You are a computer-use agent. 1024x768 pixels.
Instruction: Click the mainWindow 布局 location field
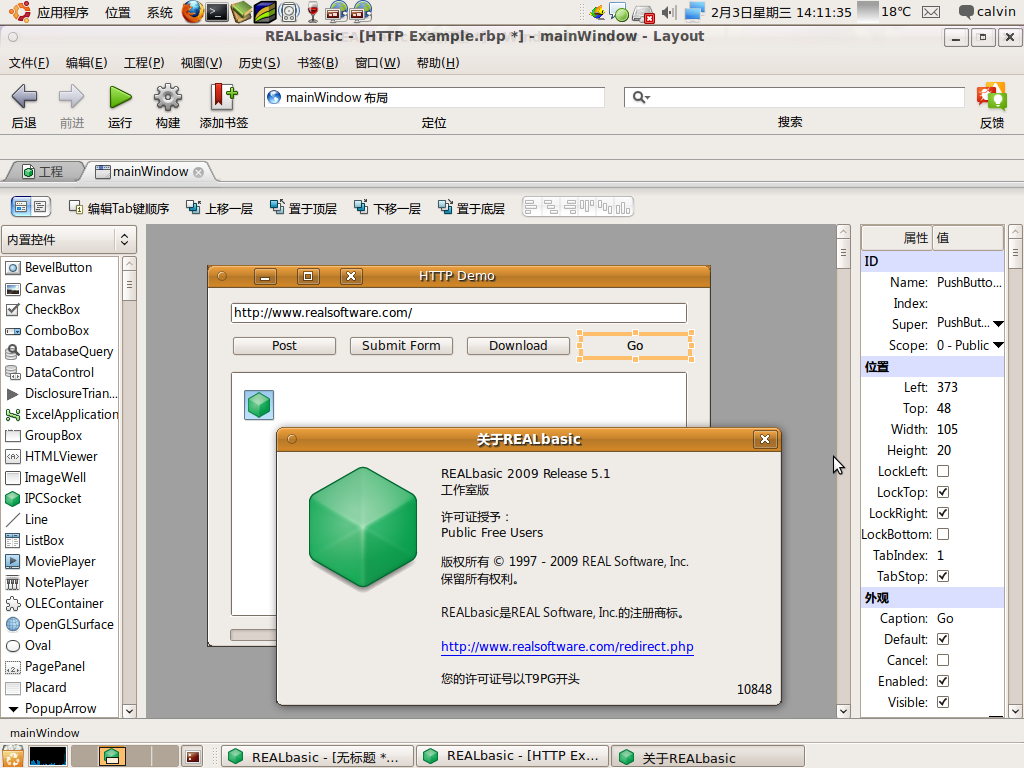pyautogui.click(x=434, y=97)
